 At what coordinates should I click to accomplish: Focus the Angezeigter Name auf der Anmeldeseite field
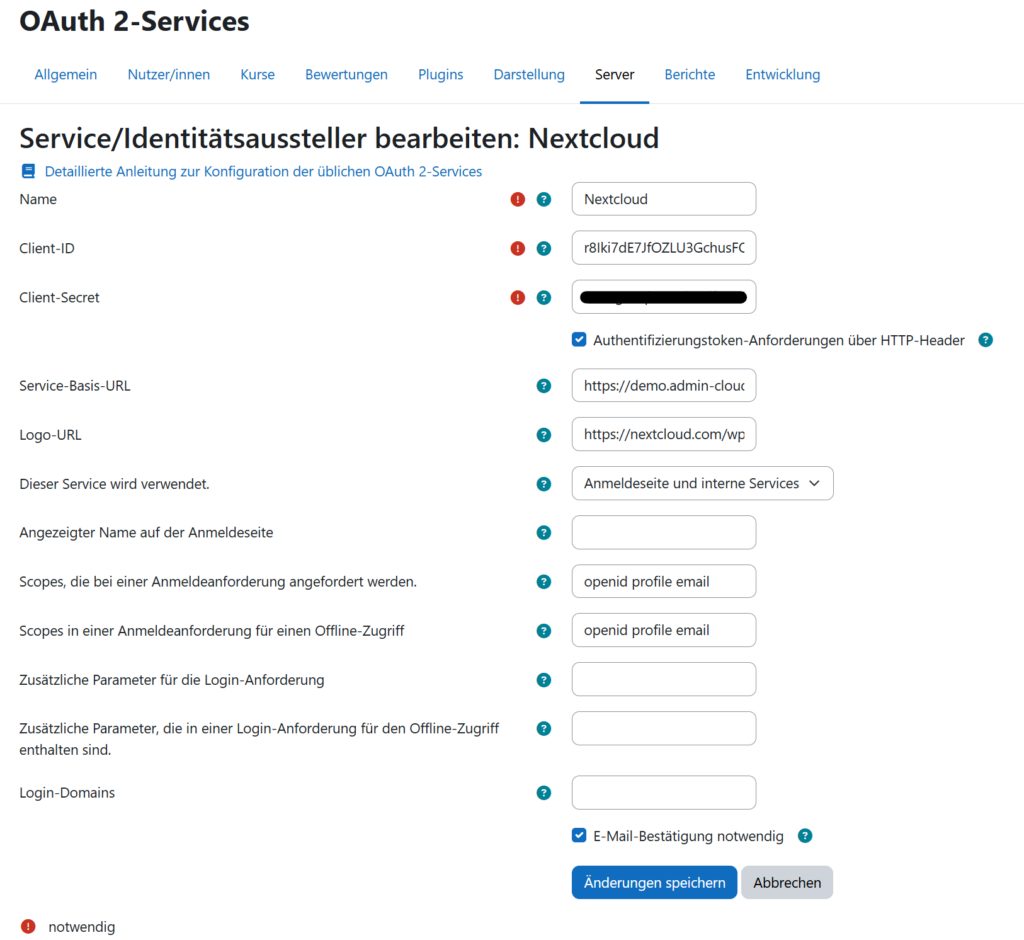pos(663,532)
